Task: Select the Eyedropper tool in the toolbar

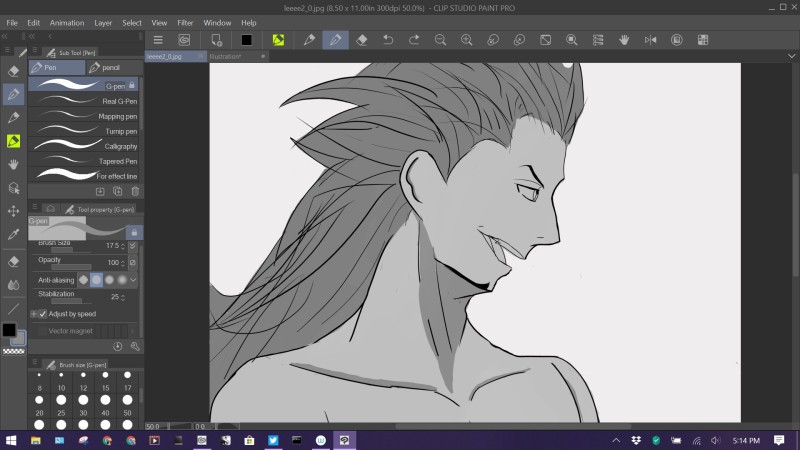Action: coord(13,234)
